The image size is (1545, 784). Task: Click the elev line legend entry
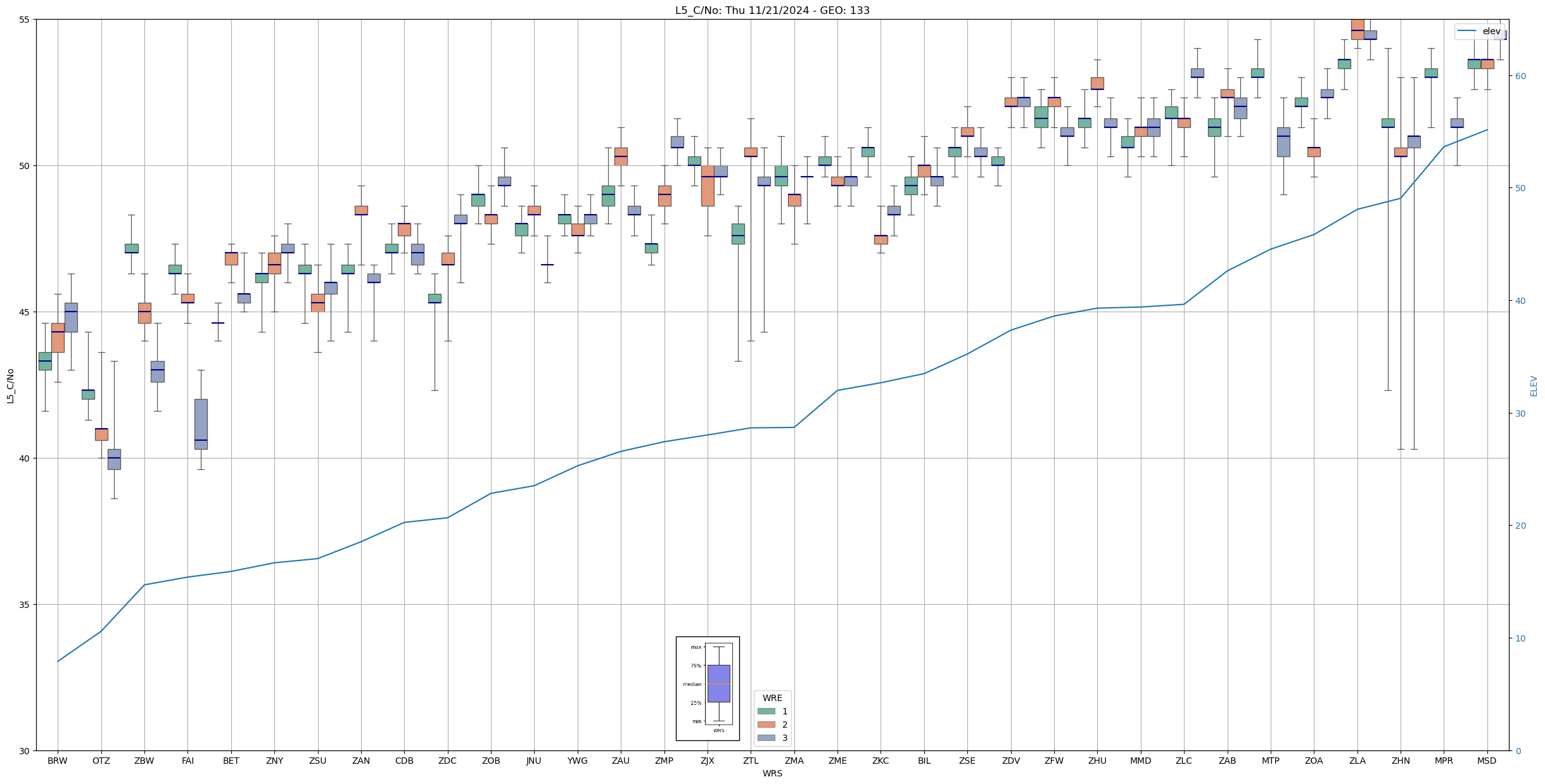pyautogui.click(x=1479, y=31)
